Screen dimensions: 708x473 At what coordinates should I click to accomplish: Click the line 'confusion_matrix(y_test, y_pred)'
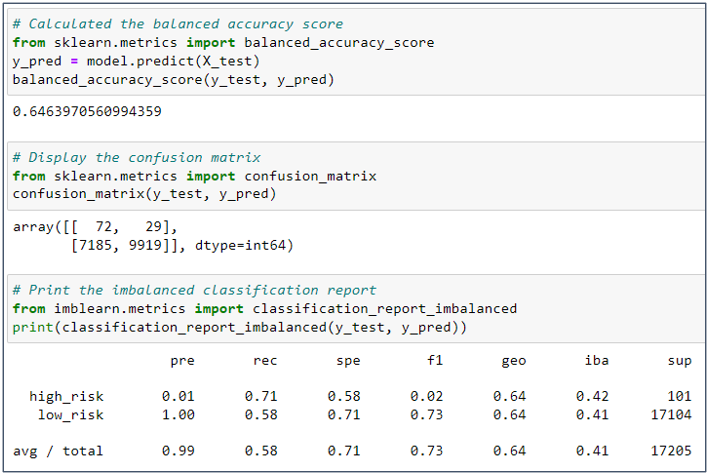click(x=144, y=194)
